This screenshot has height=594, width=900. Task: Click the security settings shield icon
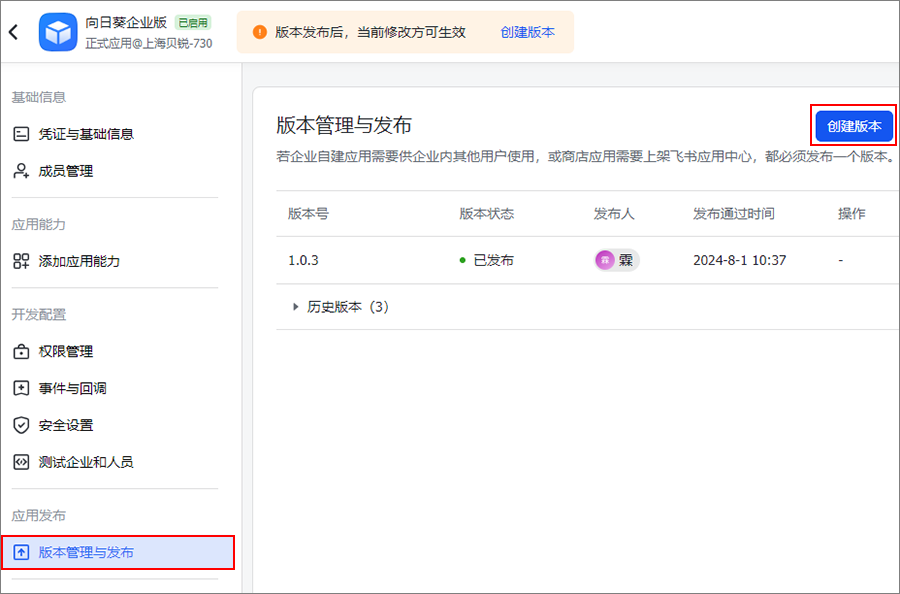click(x=21, y=425)
